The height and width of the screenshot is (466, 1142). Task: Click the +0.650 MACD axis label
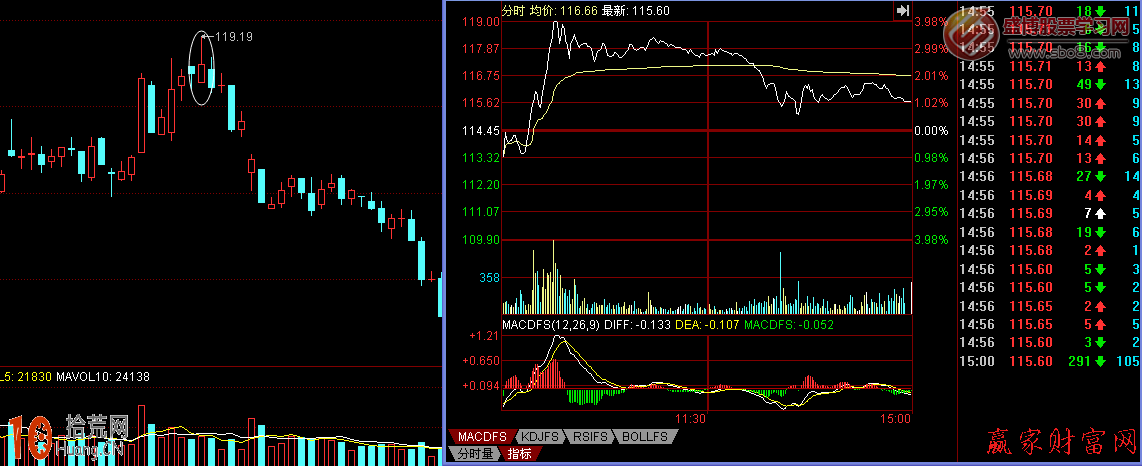click(481, 361)
